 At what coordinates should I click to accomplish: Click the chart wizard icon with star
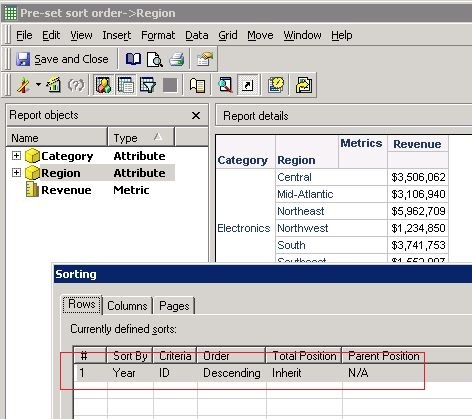[54, 85]
